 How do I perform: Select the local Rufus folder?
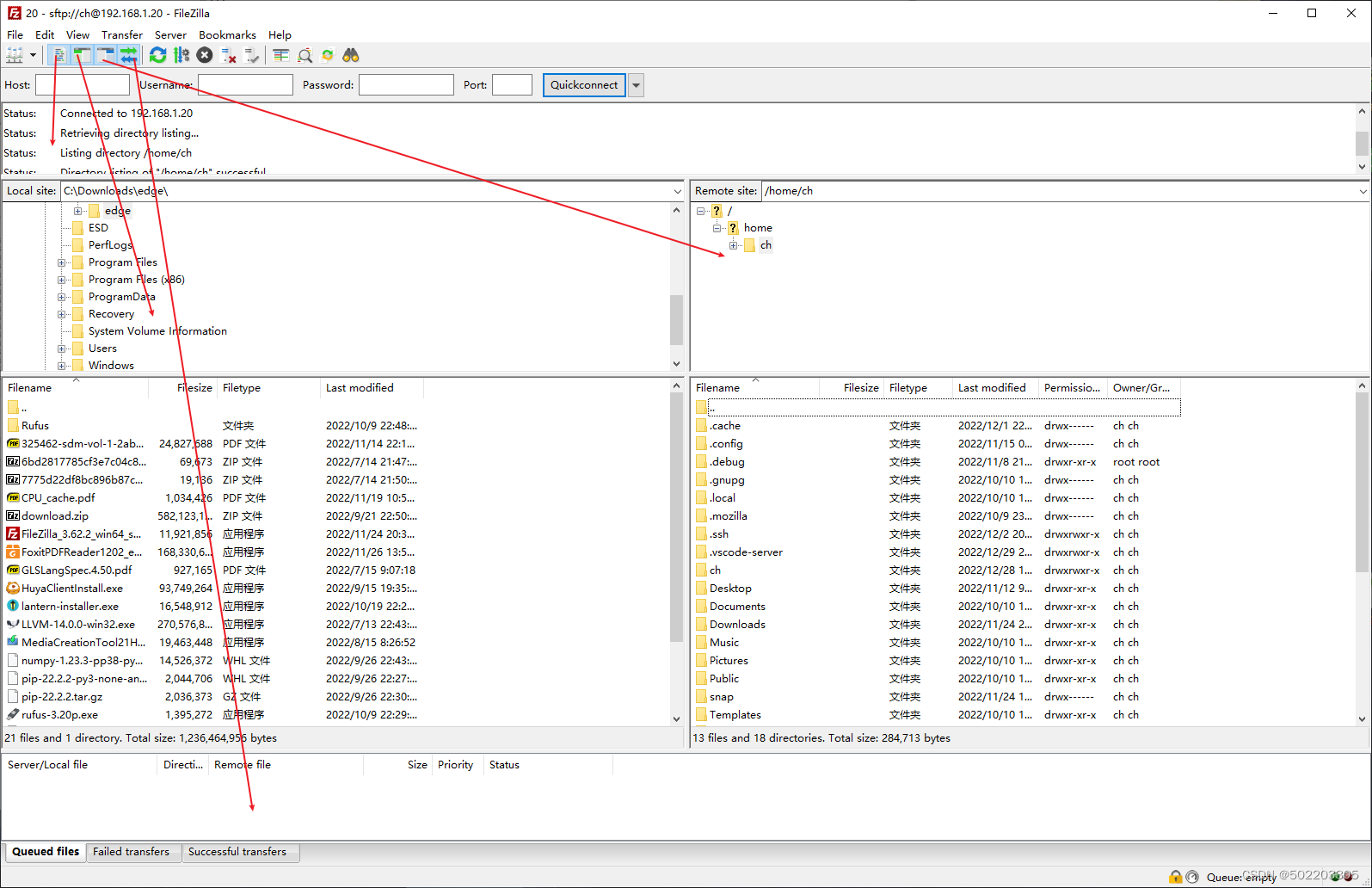tap(35, 426)
